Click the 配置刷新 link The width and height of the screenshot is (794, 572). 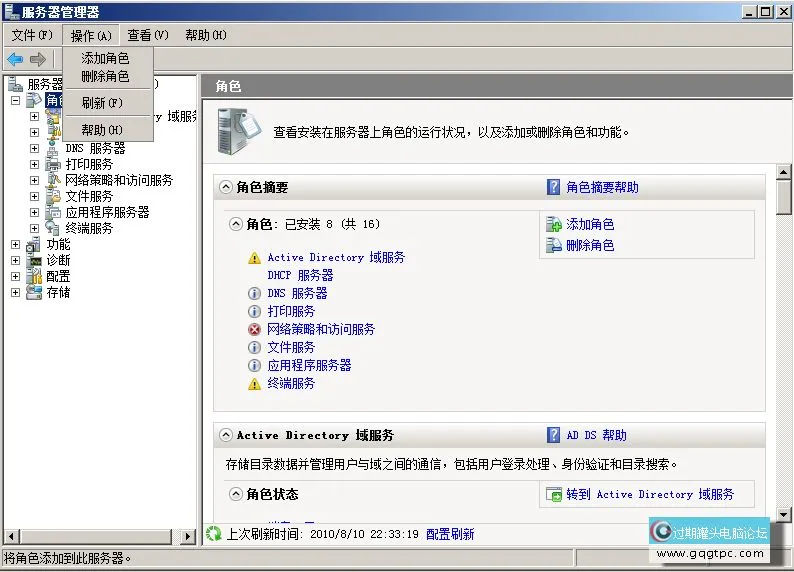pos(450,534)
